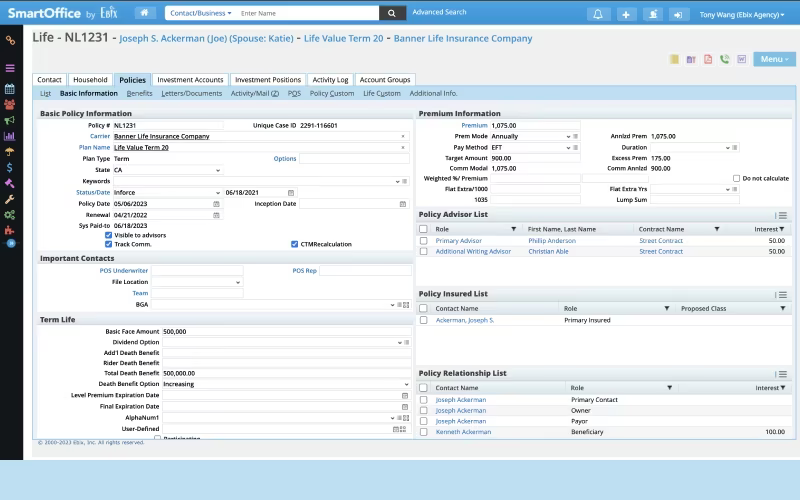Click the red PDF document icon

click(x=708, y=59)
